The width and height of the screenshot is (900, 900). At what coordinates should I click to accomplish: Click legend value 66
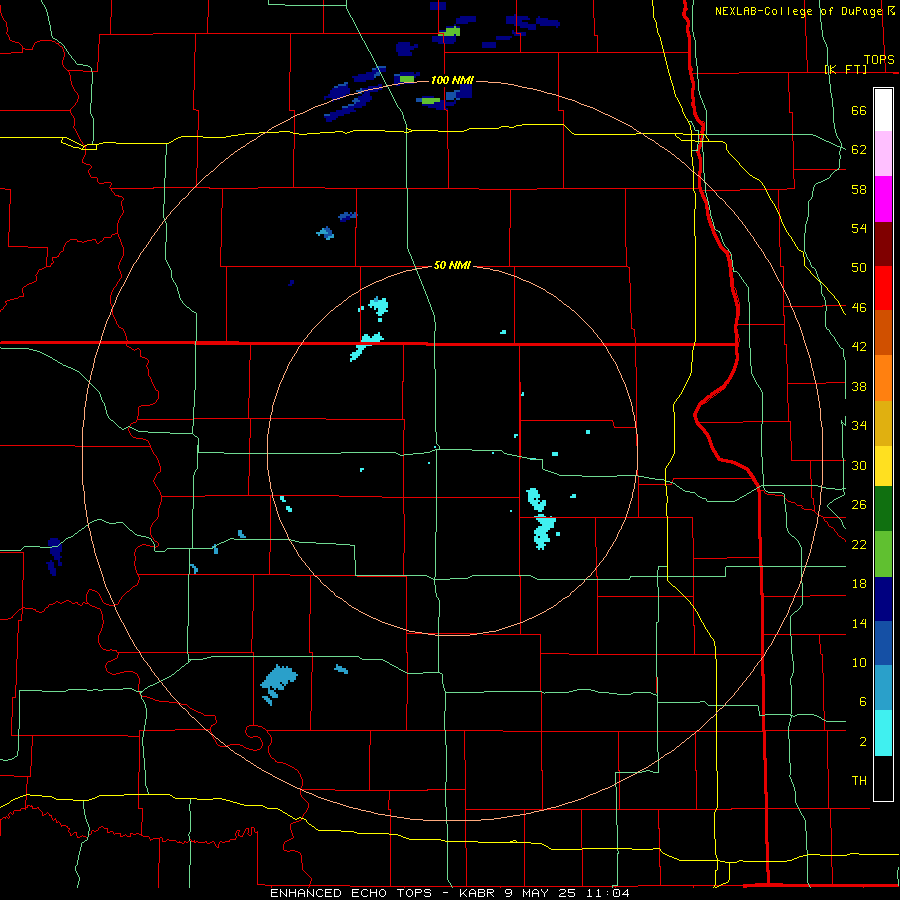(x=859, y=111)
